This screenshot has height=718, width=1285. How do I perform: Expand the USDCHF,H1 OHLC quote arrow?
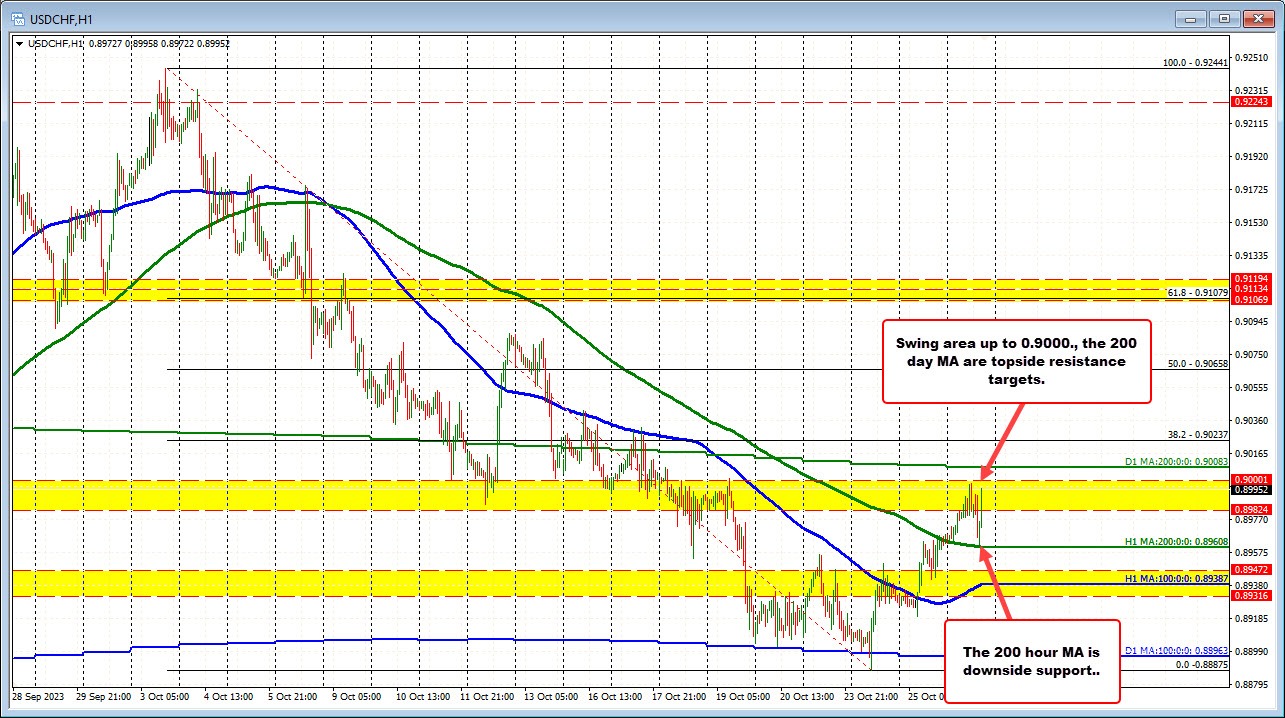point(20,44)
